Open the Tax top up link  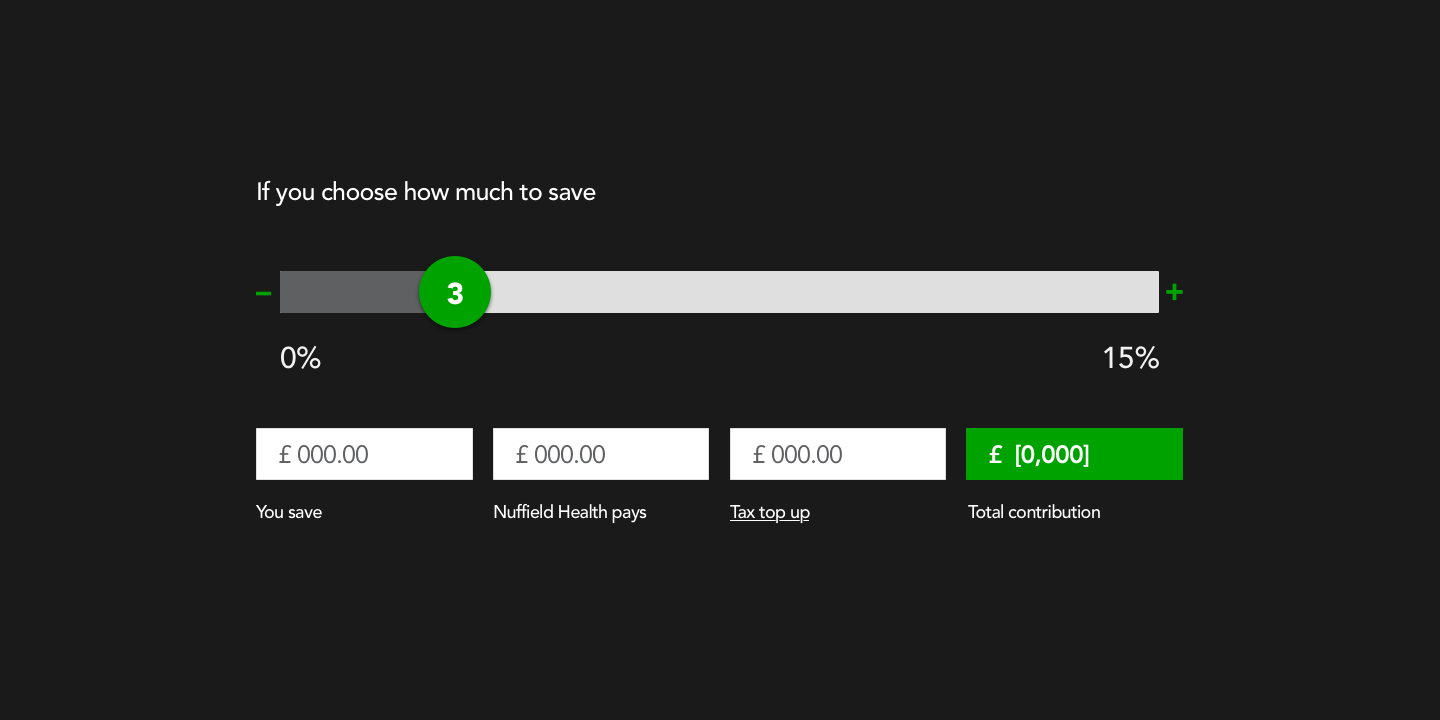pos(770,512)
